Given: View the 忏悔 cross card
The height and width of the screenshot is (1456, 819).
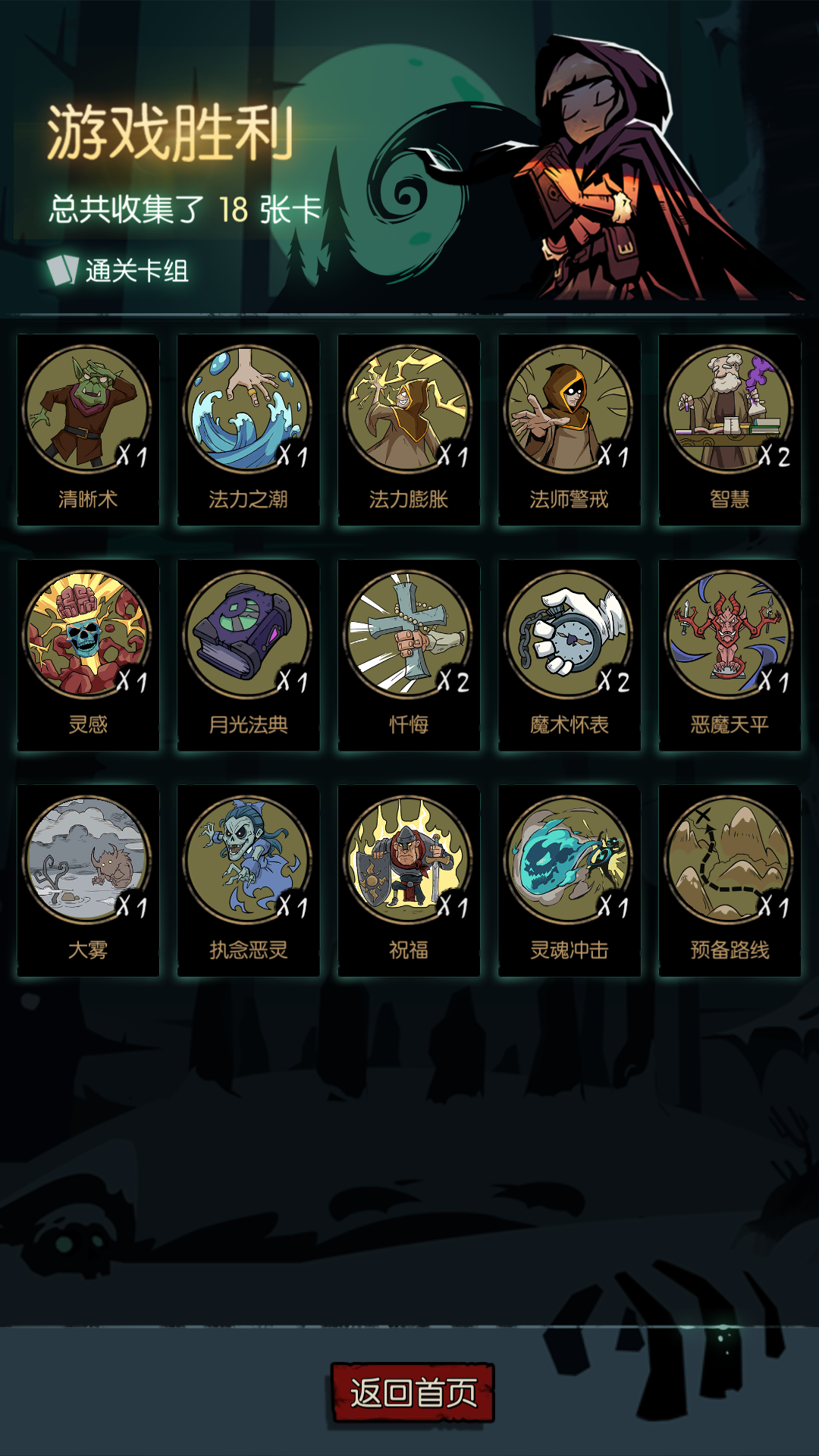Looking at the screenshot, I should click(409, 655).
